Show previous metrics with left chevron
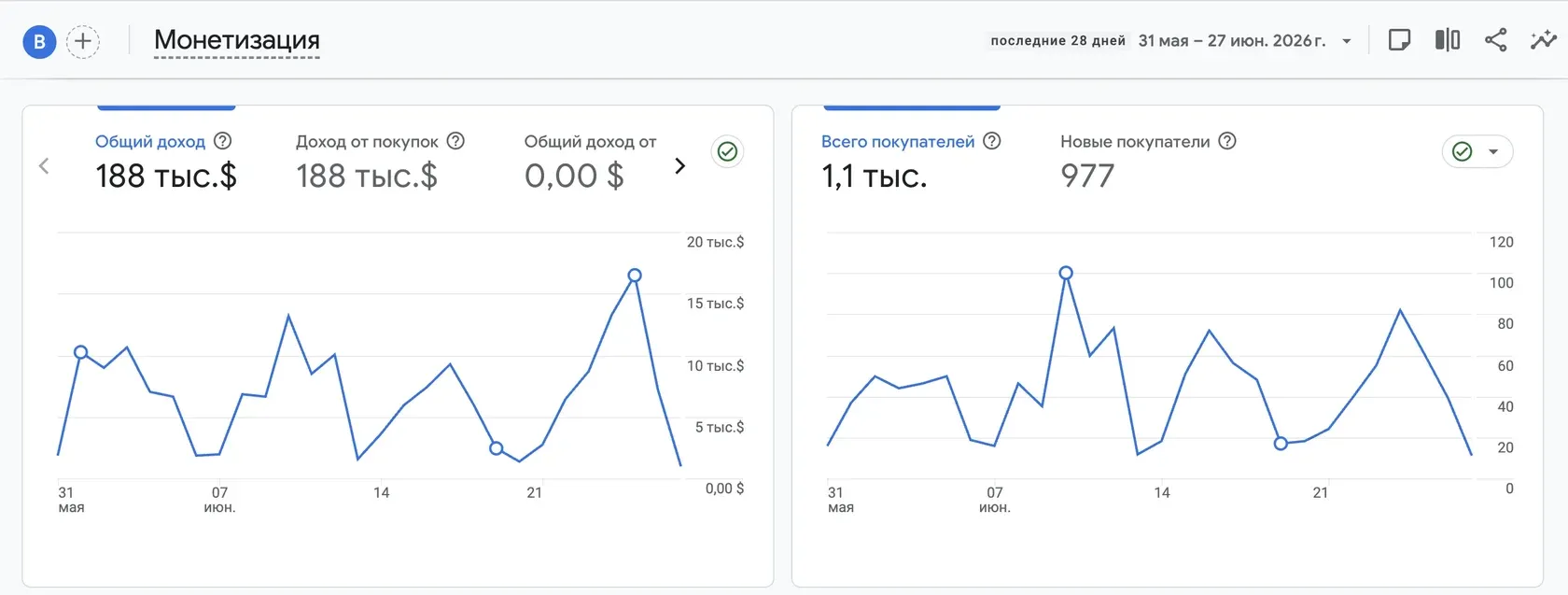This screenshot has height=595, width=1568. click(44, 166)
